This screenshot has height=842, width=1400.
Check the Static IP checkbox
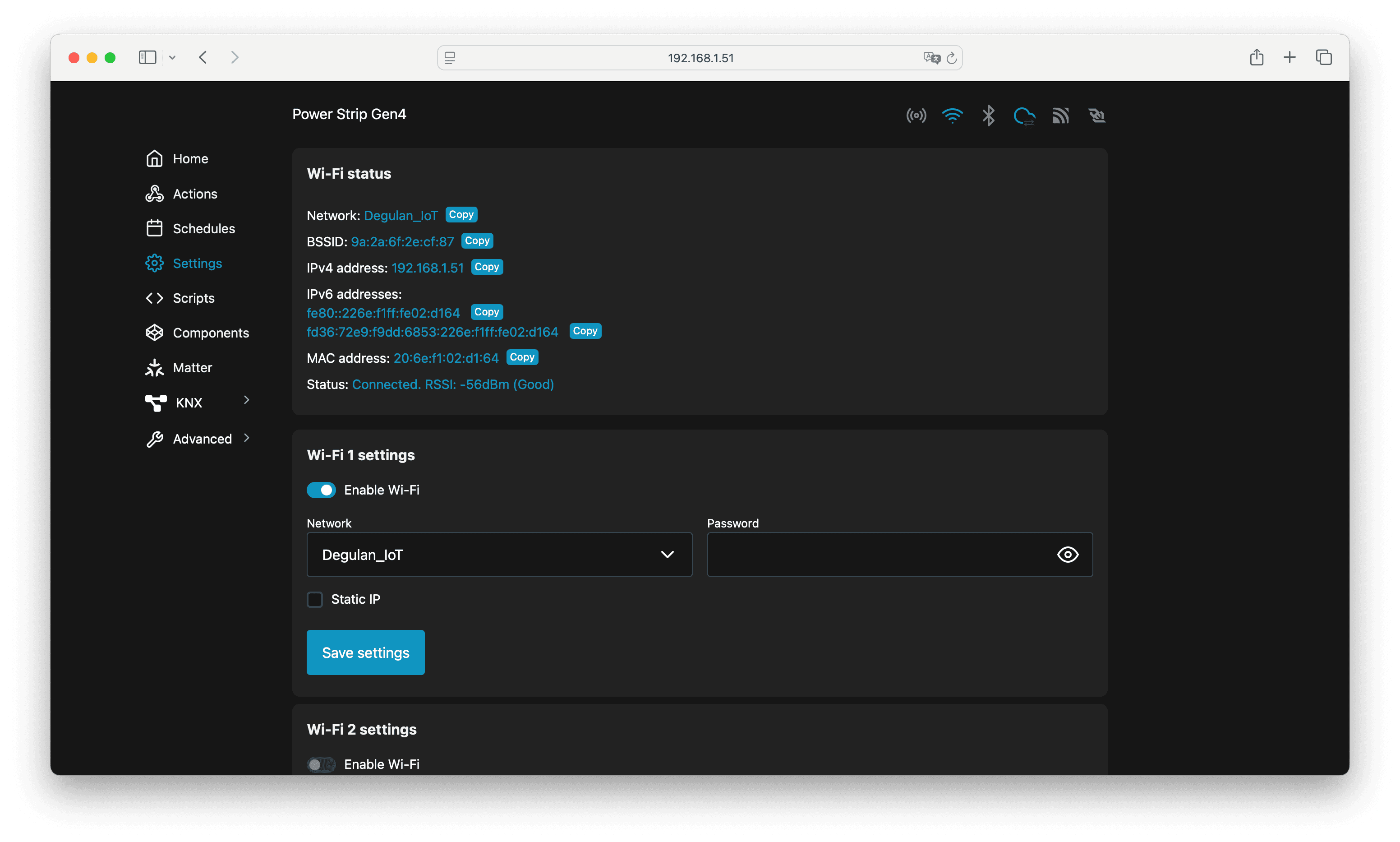coord(315,599)
